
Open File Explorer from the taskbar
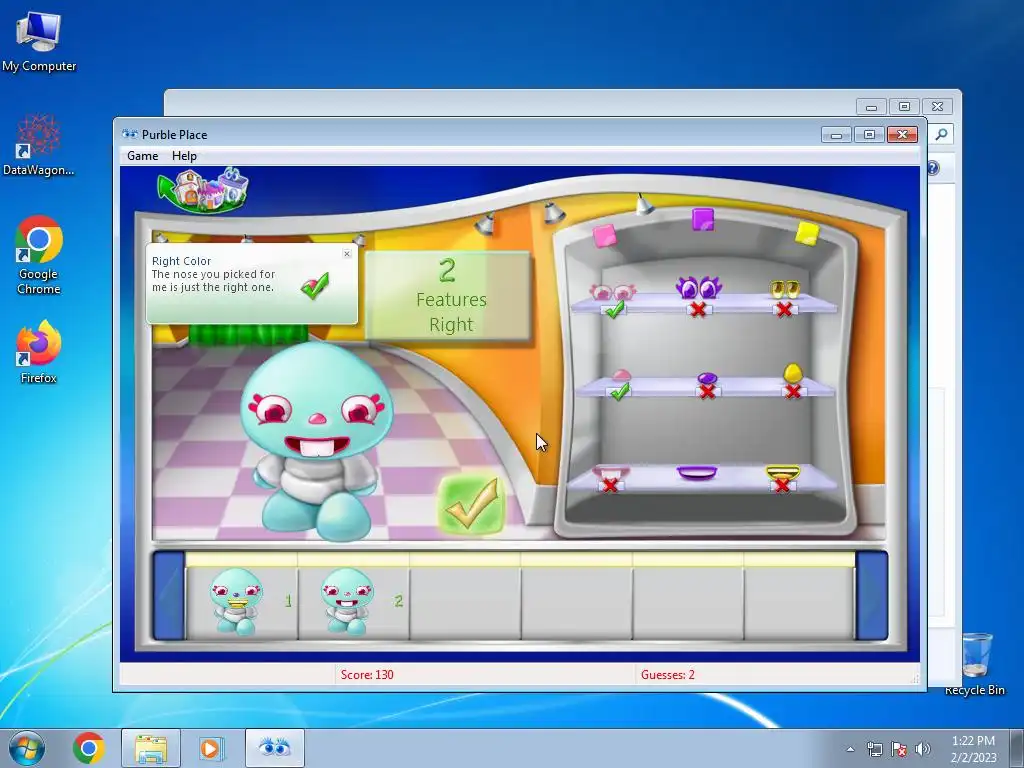(x=151, y=748)
